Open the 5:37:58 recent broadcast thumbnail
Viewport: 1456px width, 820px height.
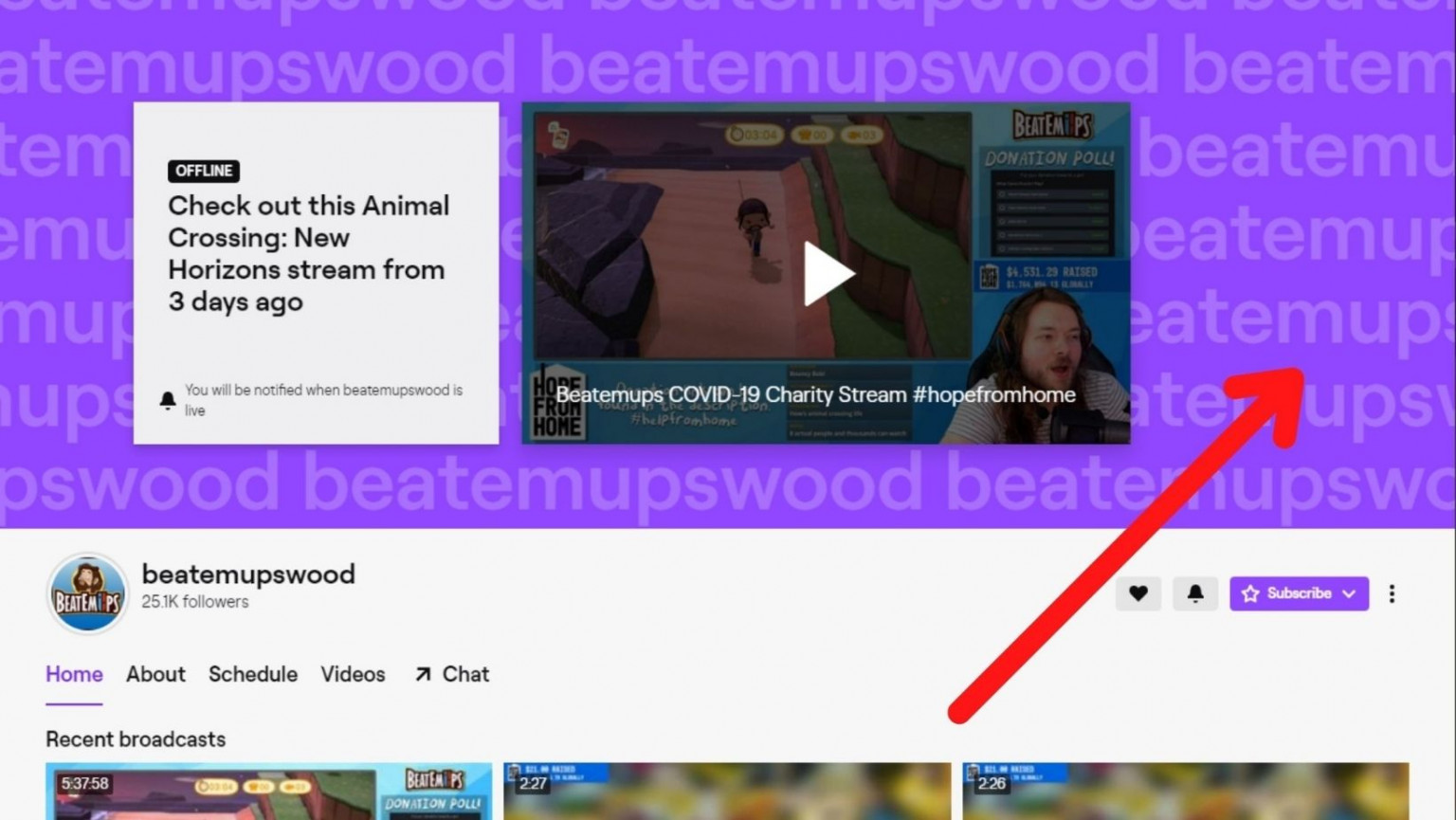pos(269,792)
